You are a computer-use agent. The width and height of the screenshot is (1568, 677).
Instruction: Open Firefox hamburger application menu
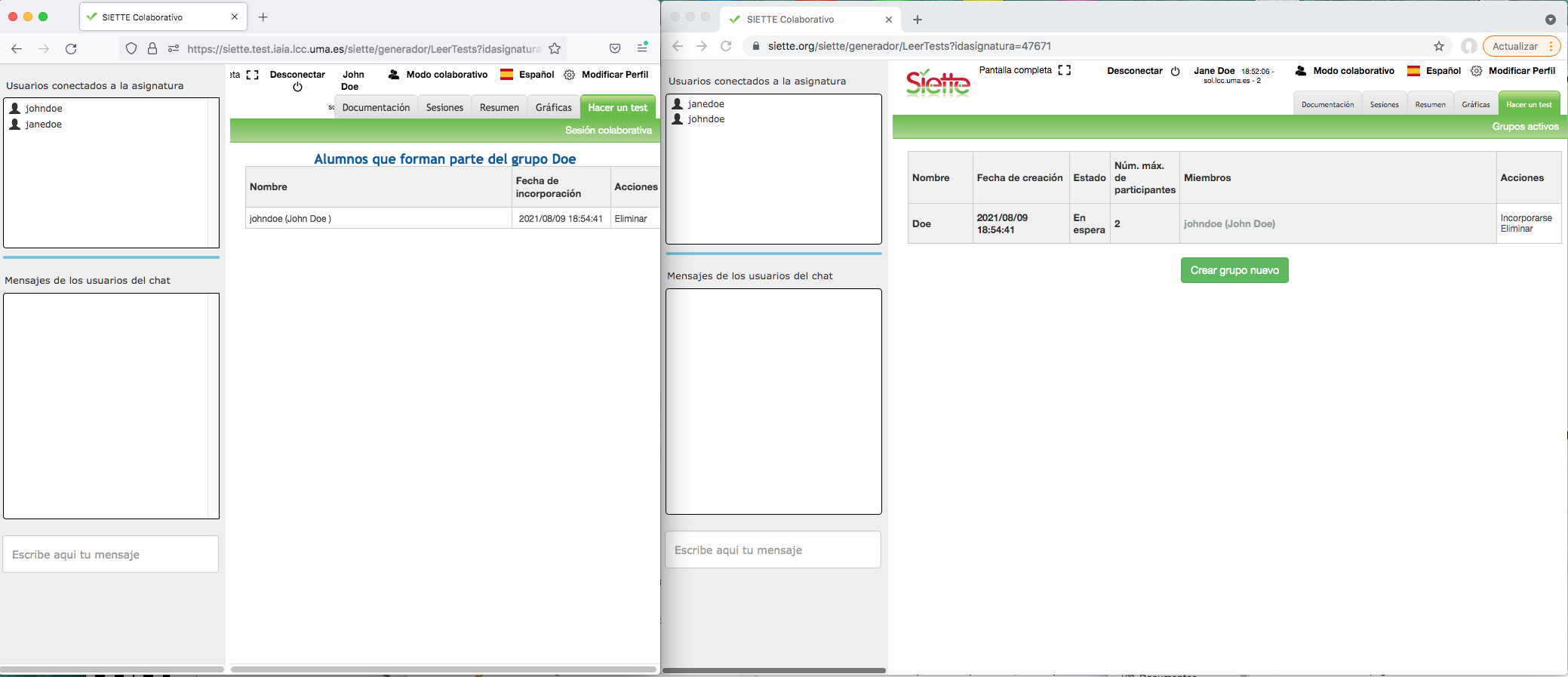(x=642, y=48)
